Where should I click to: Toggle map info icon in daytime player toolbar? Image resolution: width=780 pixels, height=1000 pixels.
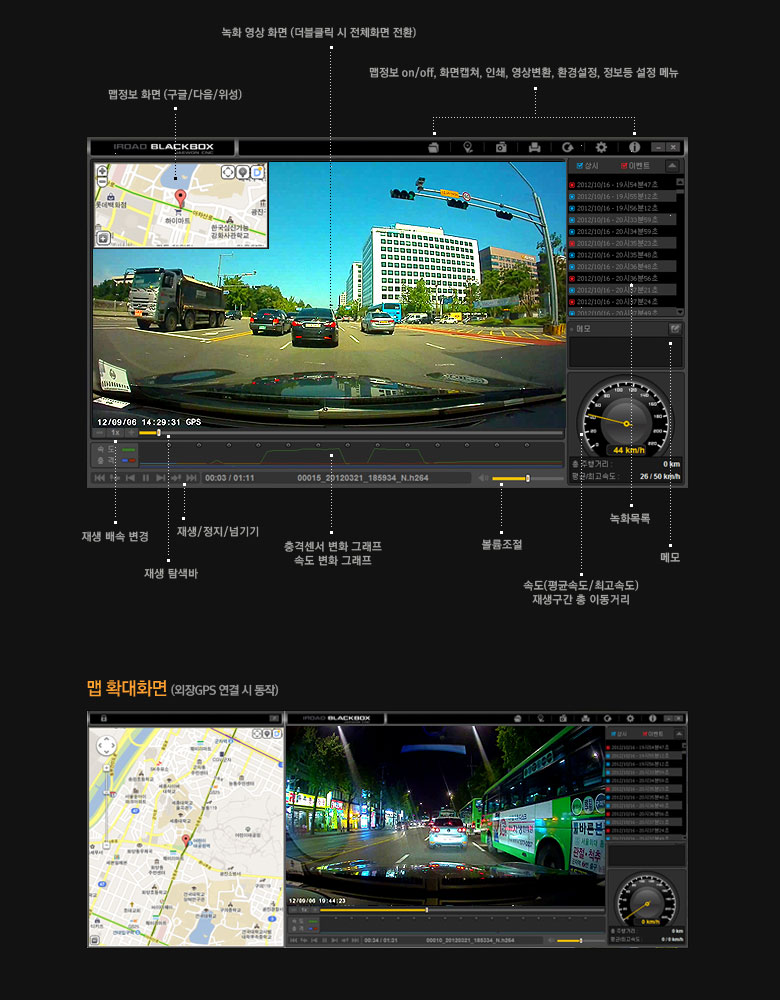[467, 147]
